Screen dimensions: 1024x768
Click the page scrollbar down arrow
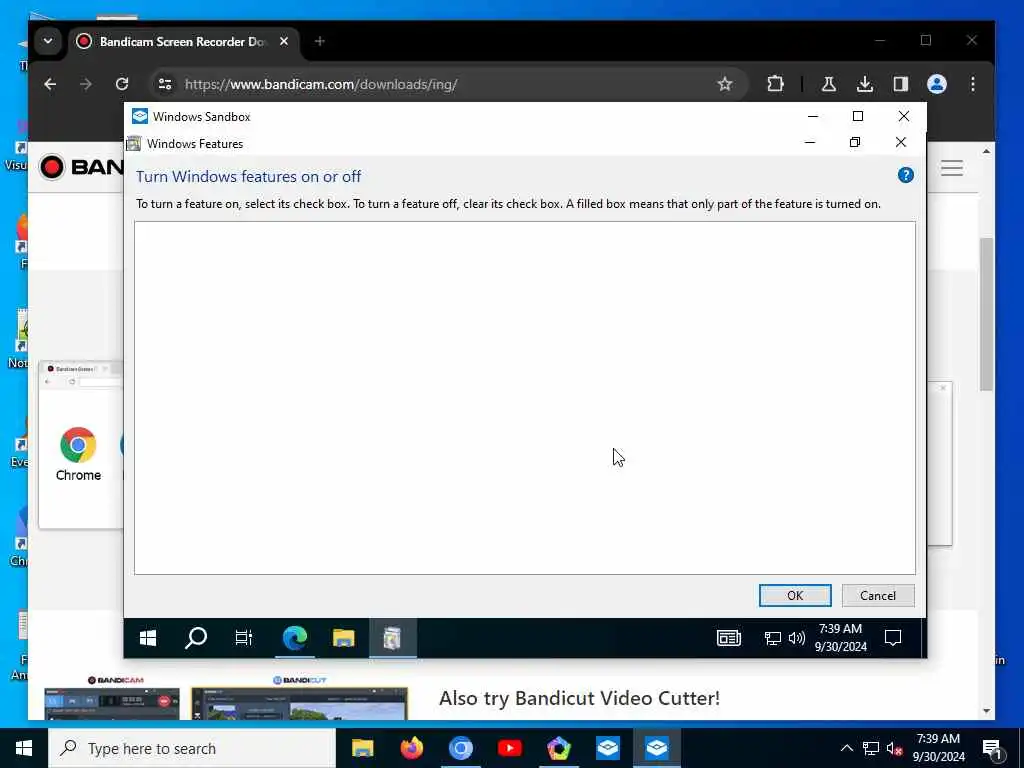pyautogui.click(x=986, y=711)
